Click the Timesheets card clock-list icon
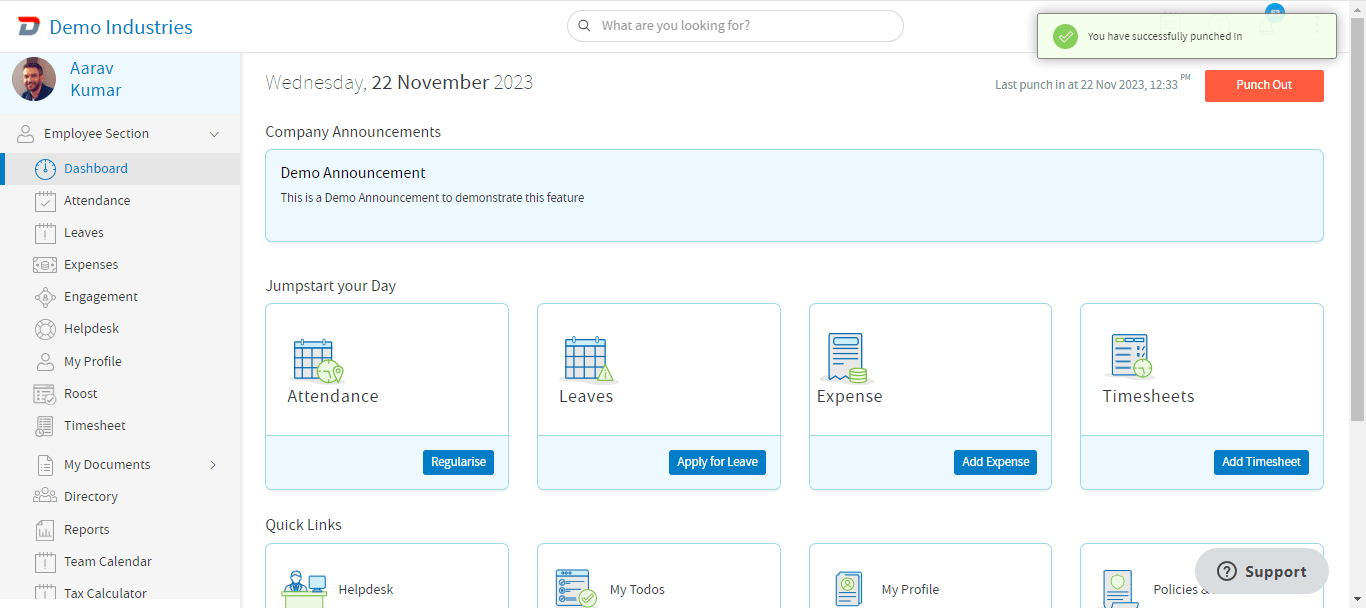Image resolution: width=1366 pixels, height=608 pixels. [1132, 356]
